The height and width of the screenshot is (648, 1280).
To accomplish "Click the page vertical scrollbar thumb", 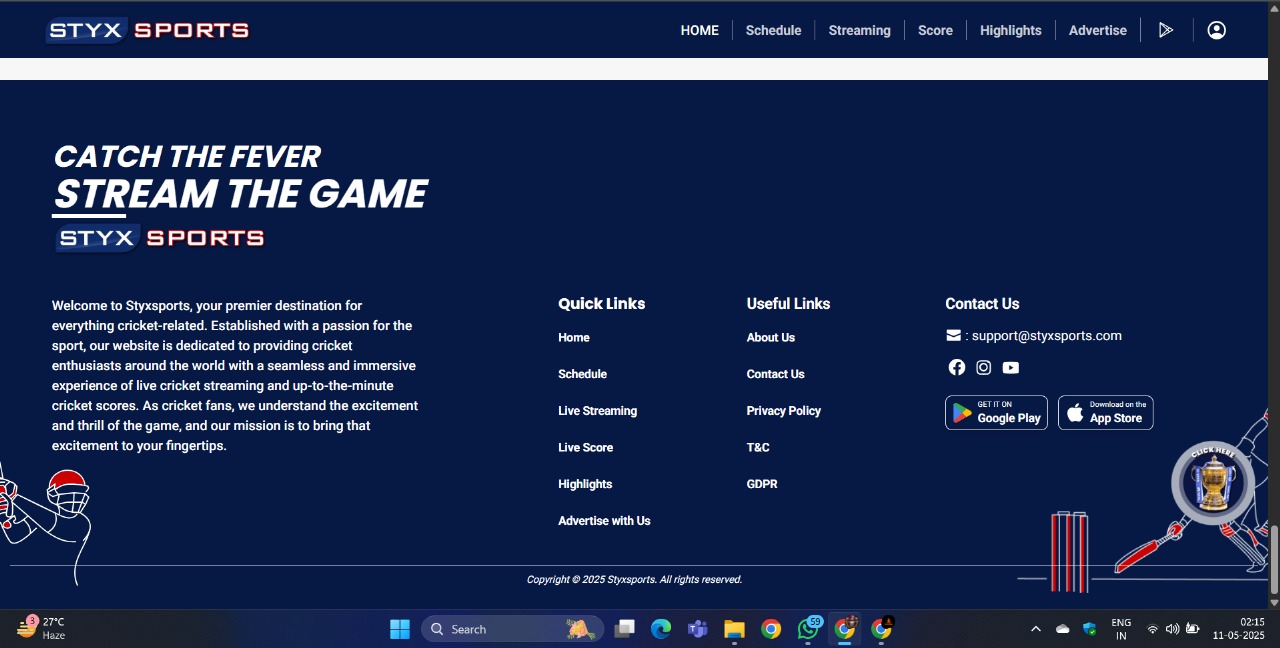I will pyautogui.click(x=1273, y=558).
